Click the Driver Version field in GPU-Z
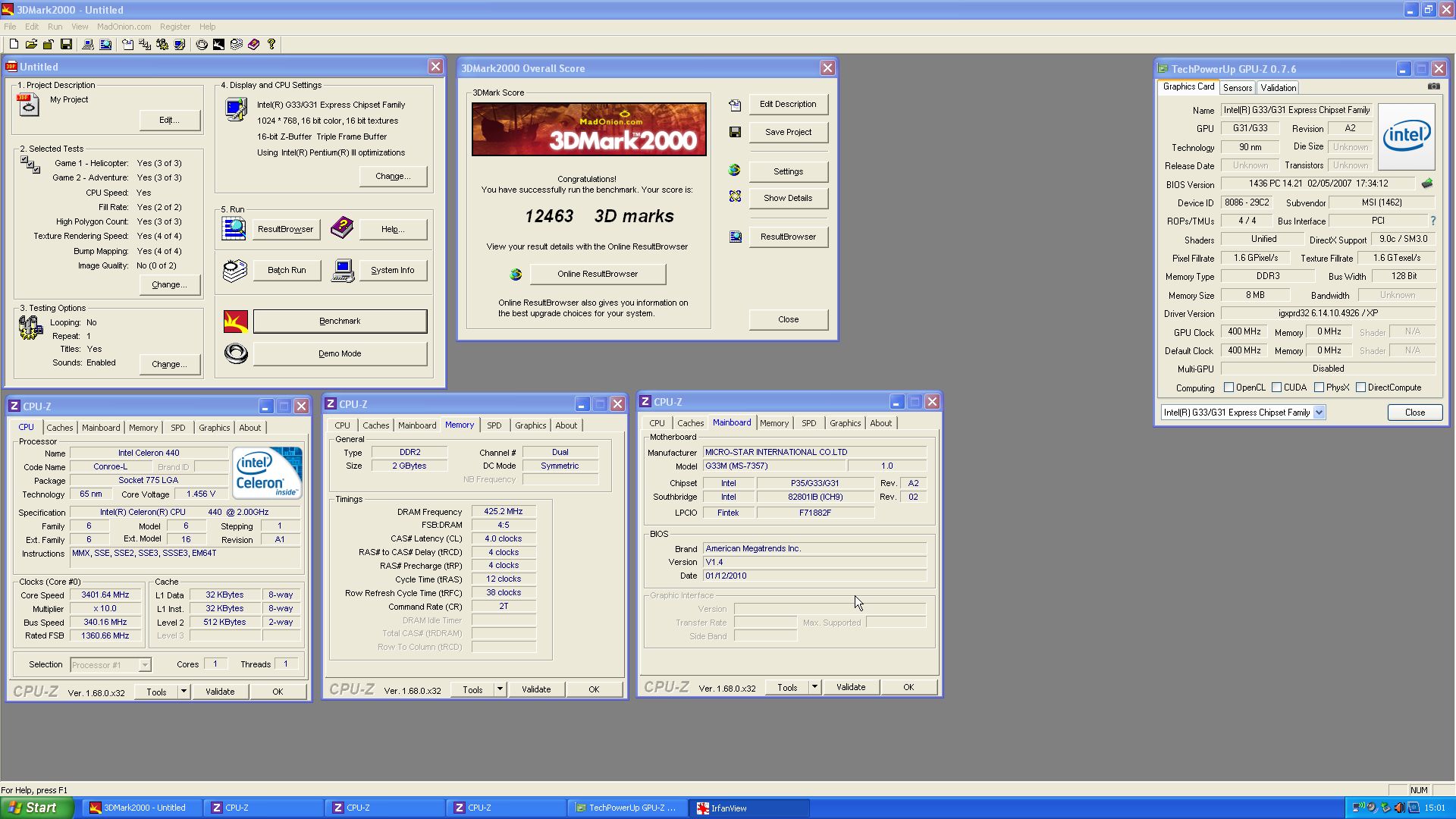This screenshot has height=819, width=1456. point(1328,313)
